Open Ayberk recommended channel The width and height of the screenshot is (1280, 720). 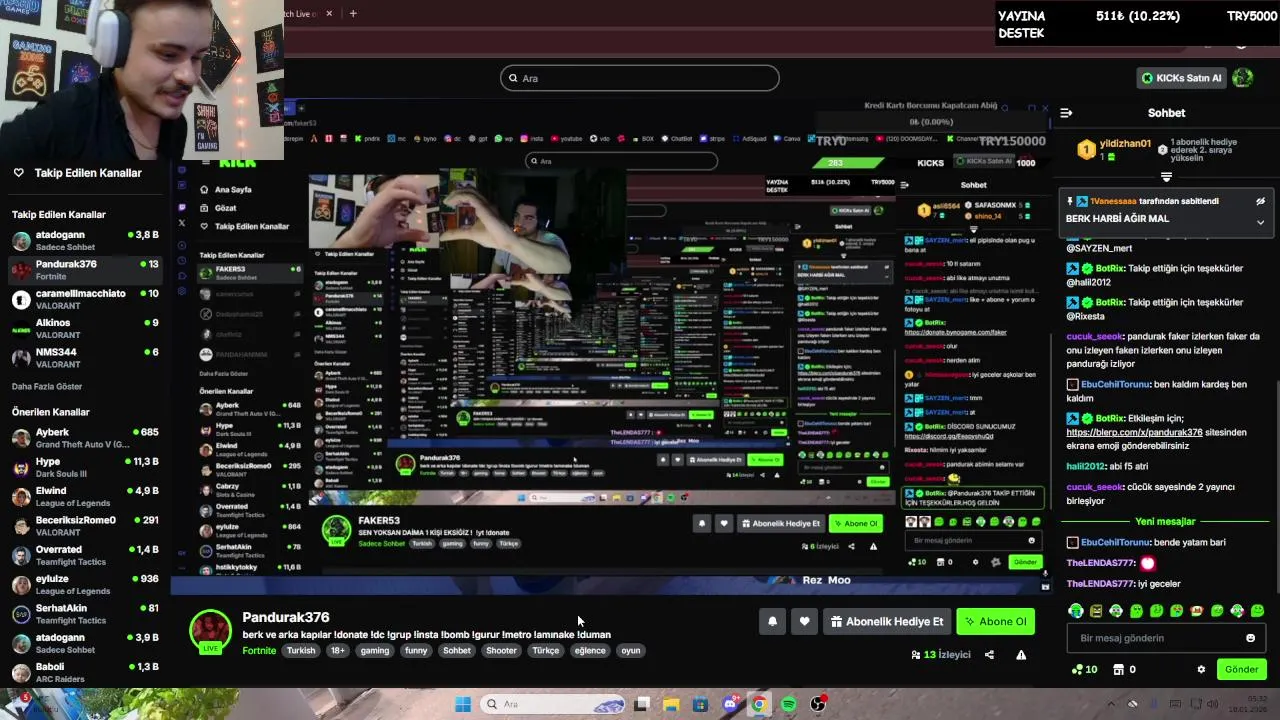(x=85, y=438)
